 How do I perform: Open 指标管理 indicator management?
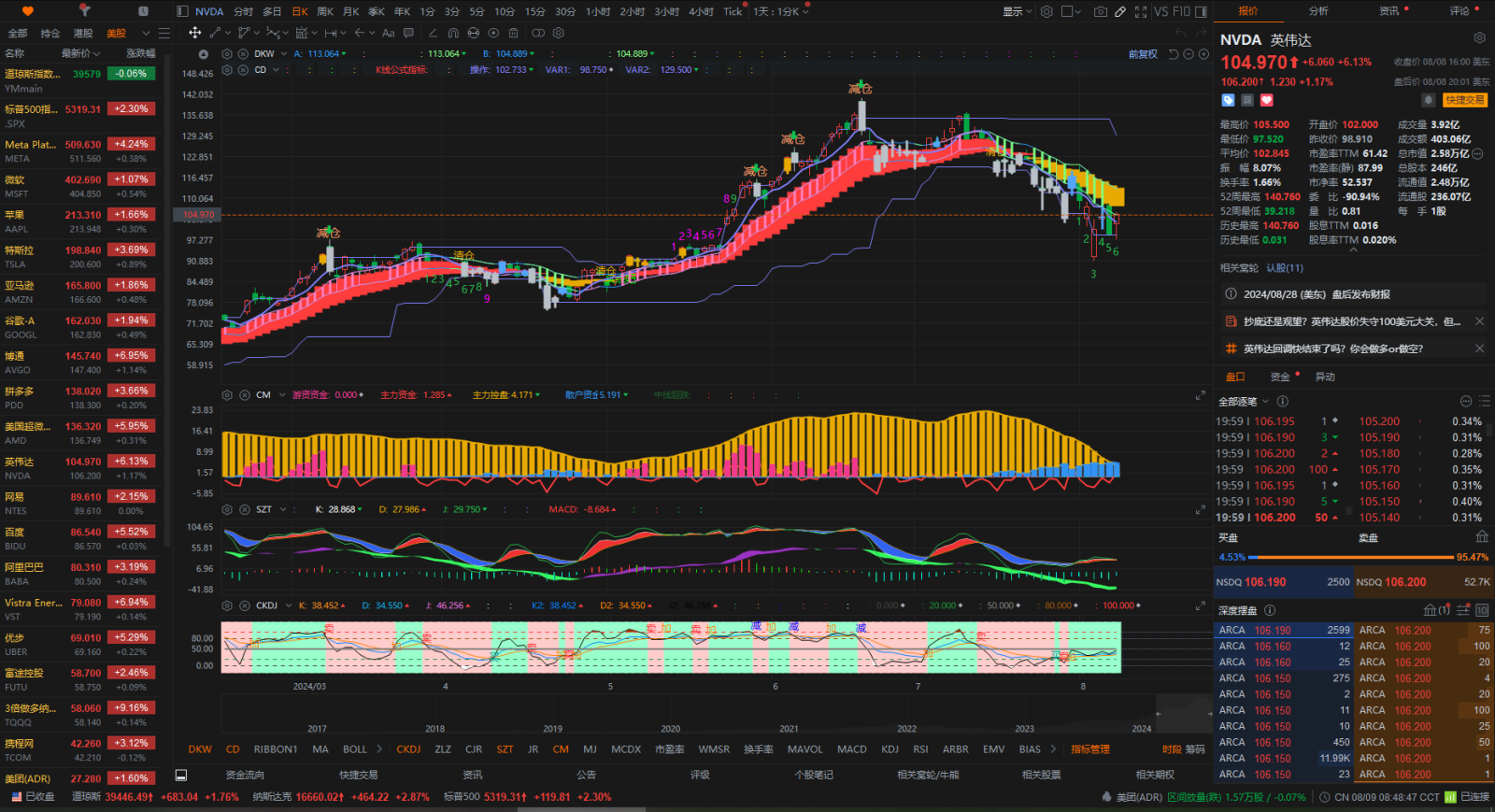point(1090,749)
